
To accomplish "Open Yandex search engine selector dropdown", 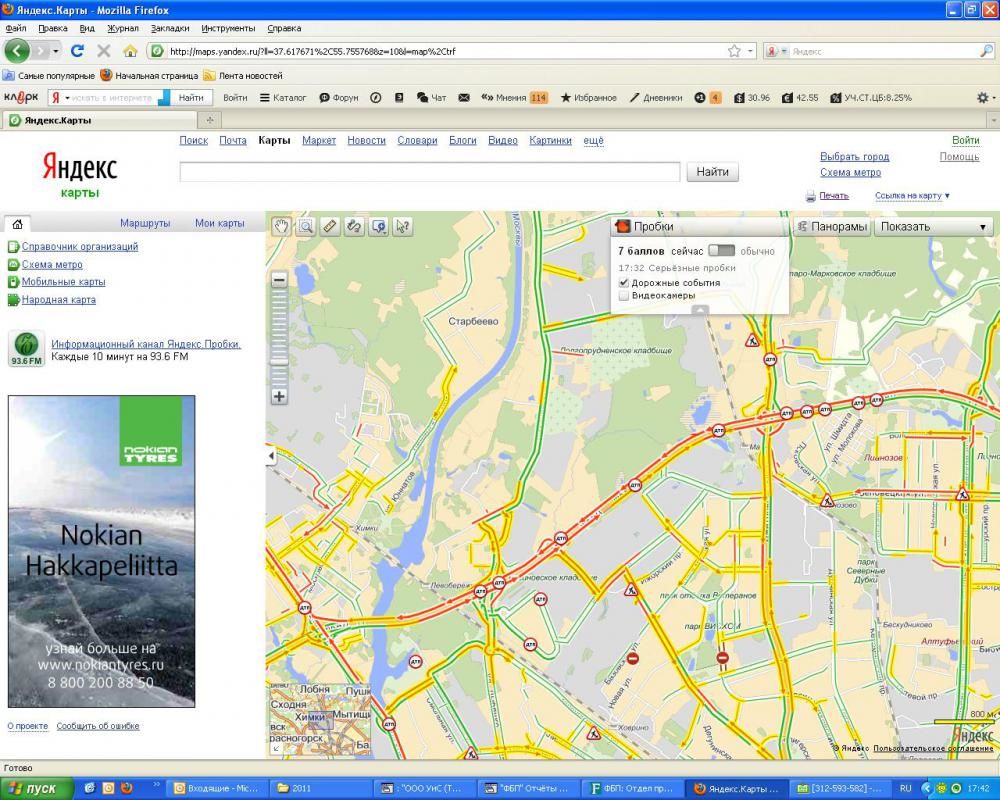I will coord(776,51).
